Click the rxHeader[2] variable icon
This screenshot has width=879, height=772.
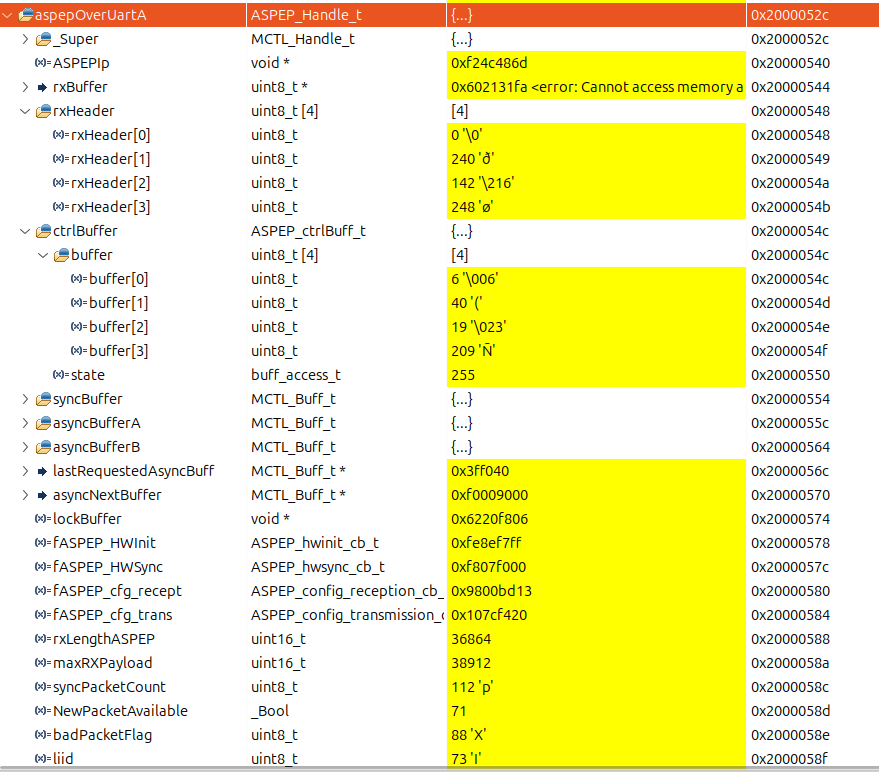click(61, 183)
